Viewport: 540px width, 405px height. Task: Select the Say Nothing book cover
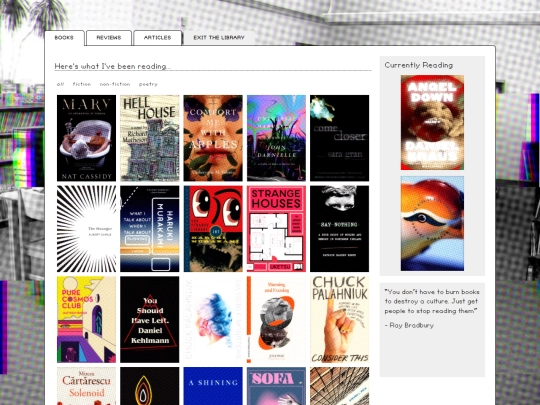[x=340, y=229]
